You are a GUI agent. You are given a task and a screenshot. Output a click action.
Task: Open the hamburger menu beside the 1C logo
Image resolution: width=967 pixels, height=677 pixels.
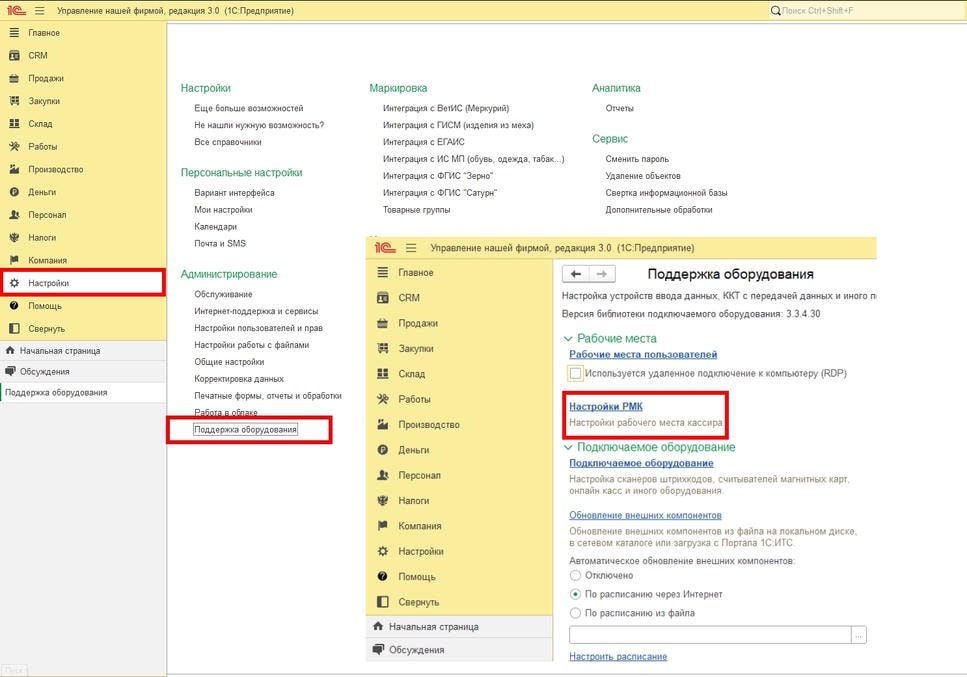point(39,10)
